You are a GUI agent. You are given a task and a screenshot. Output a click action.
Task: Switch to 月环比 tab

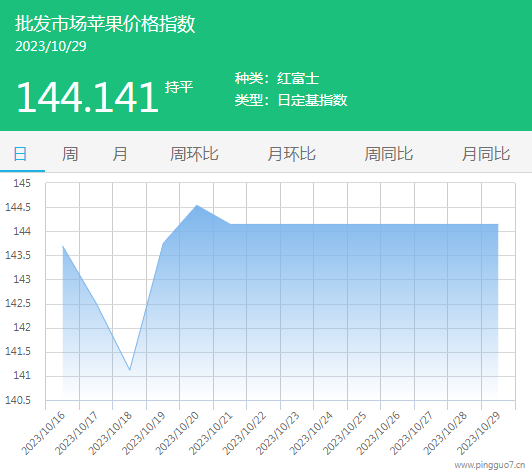click(x=291, y=154)
